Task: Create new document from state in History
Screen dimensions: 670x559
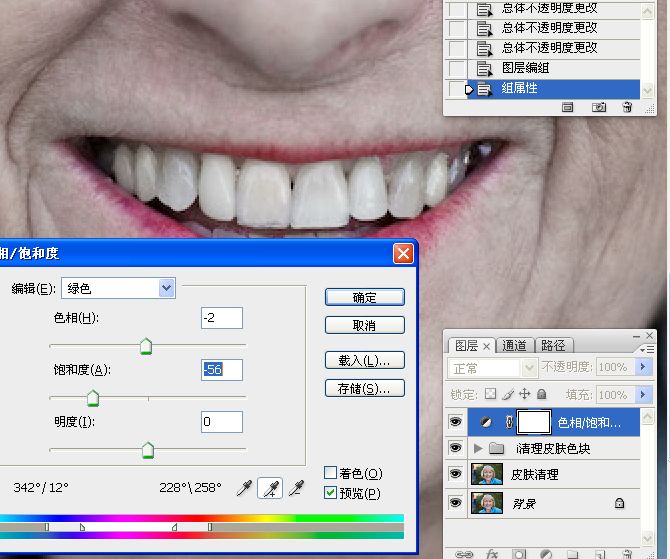Action: pos(567,107)
